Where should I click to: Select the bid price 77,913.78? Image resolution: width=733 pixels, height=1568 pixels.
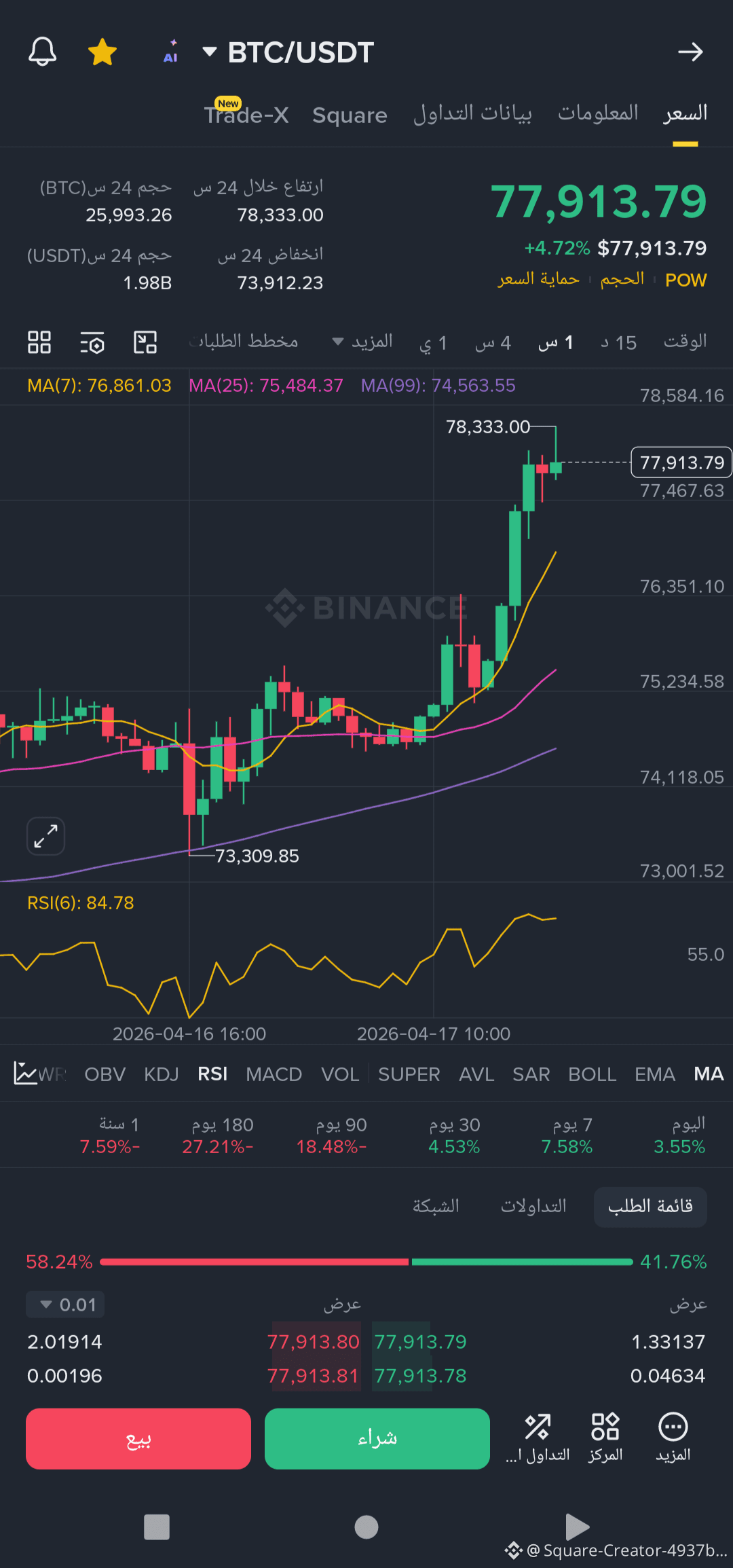pos(421,1376)
